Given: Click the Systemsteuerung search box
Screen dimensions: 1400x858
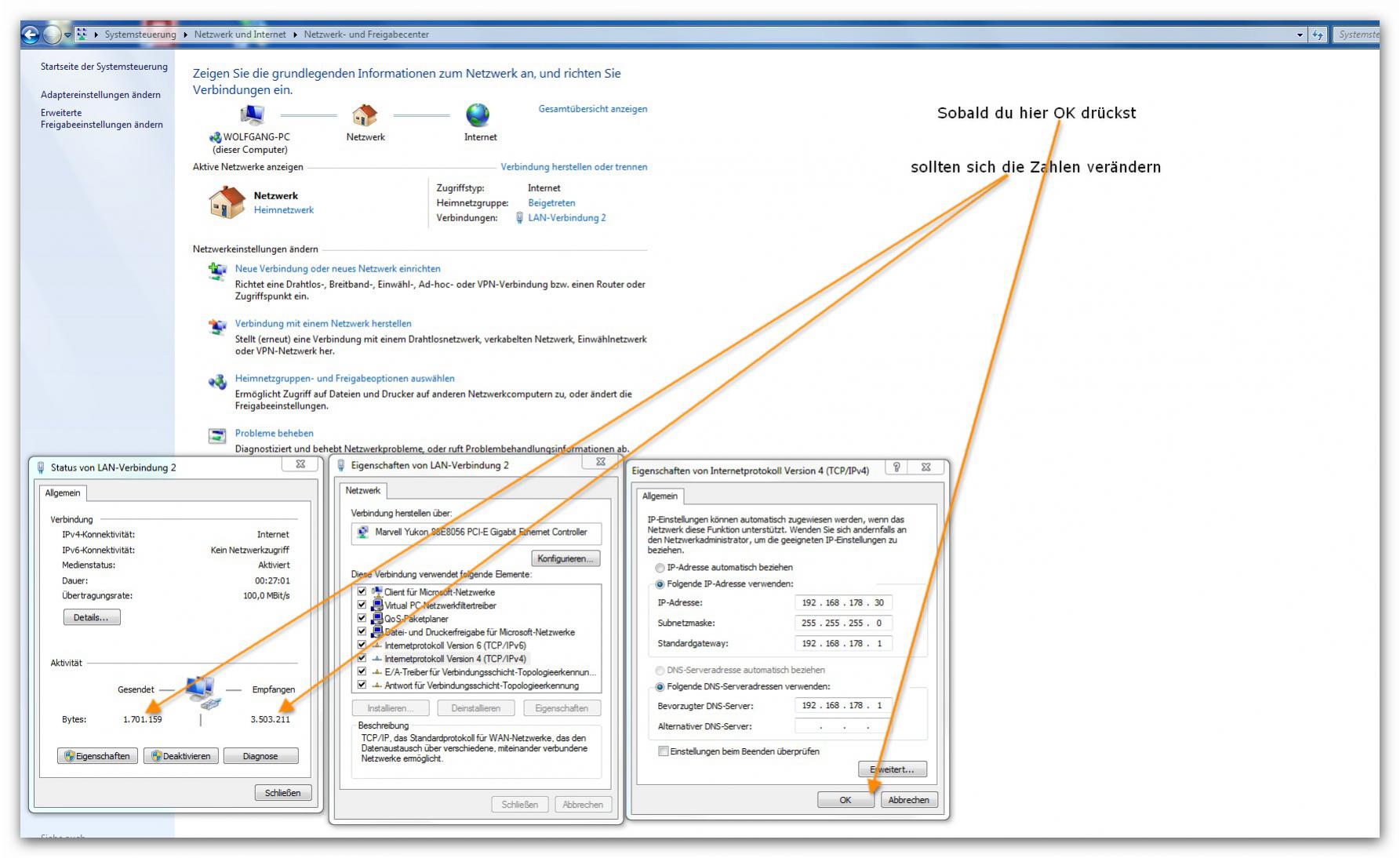Looking at the screenshot, I should [x=1357, y=35].
